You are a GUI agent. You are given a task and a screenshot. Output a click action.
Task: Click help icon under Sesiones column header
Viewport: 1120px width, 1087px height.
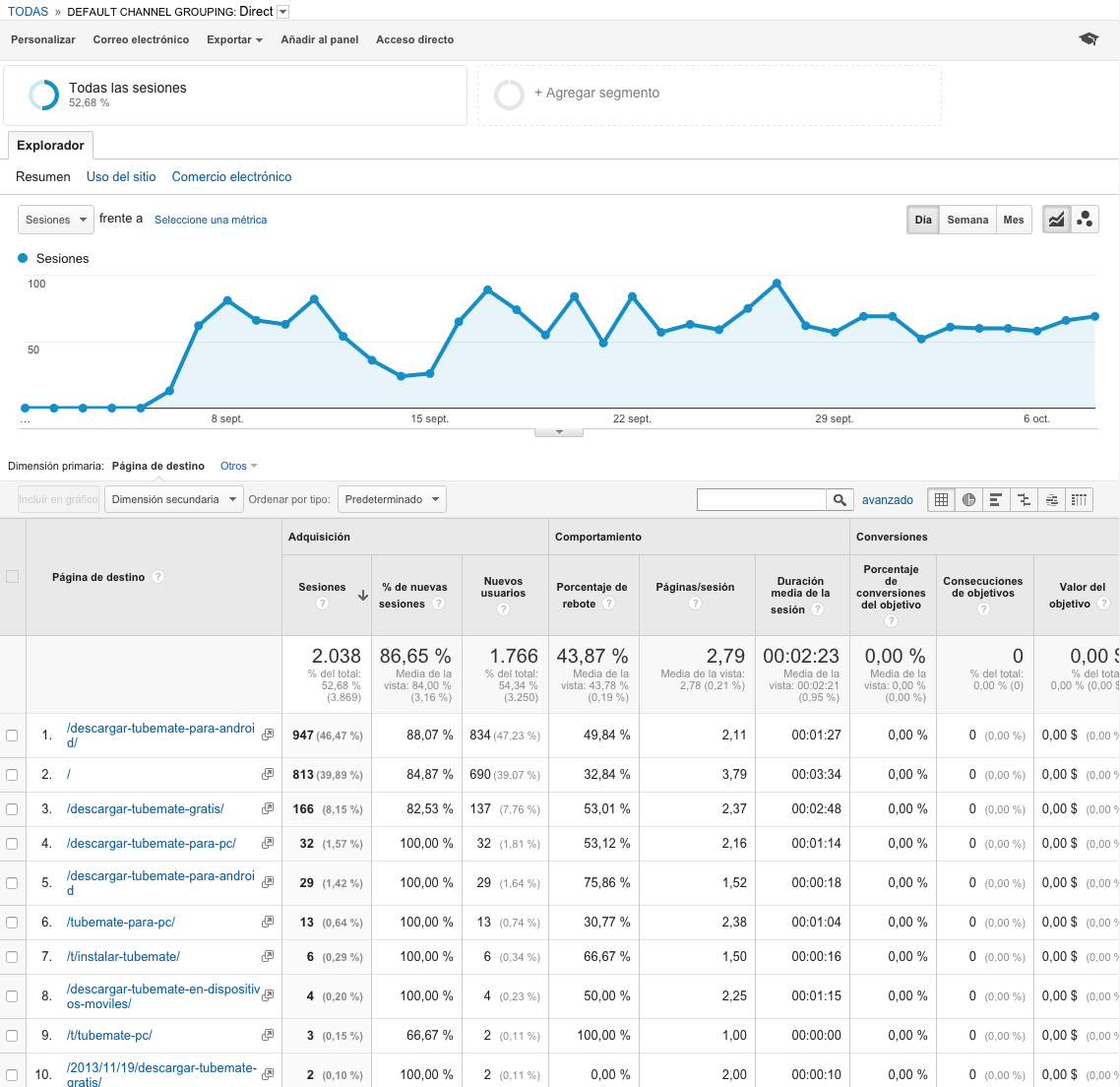322,604
